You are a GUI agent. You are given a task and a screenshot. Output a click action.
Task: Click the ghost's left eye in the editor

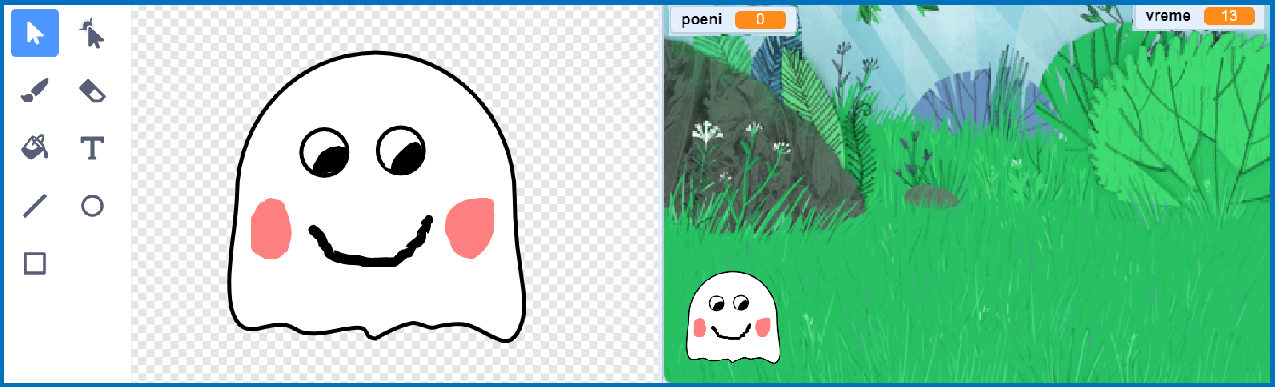pos(326,153)
